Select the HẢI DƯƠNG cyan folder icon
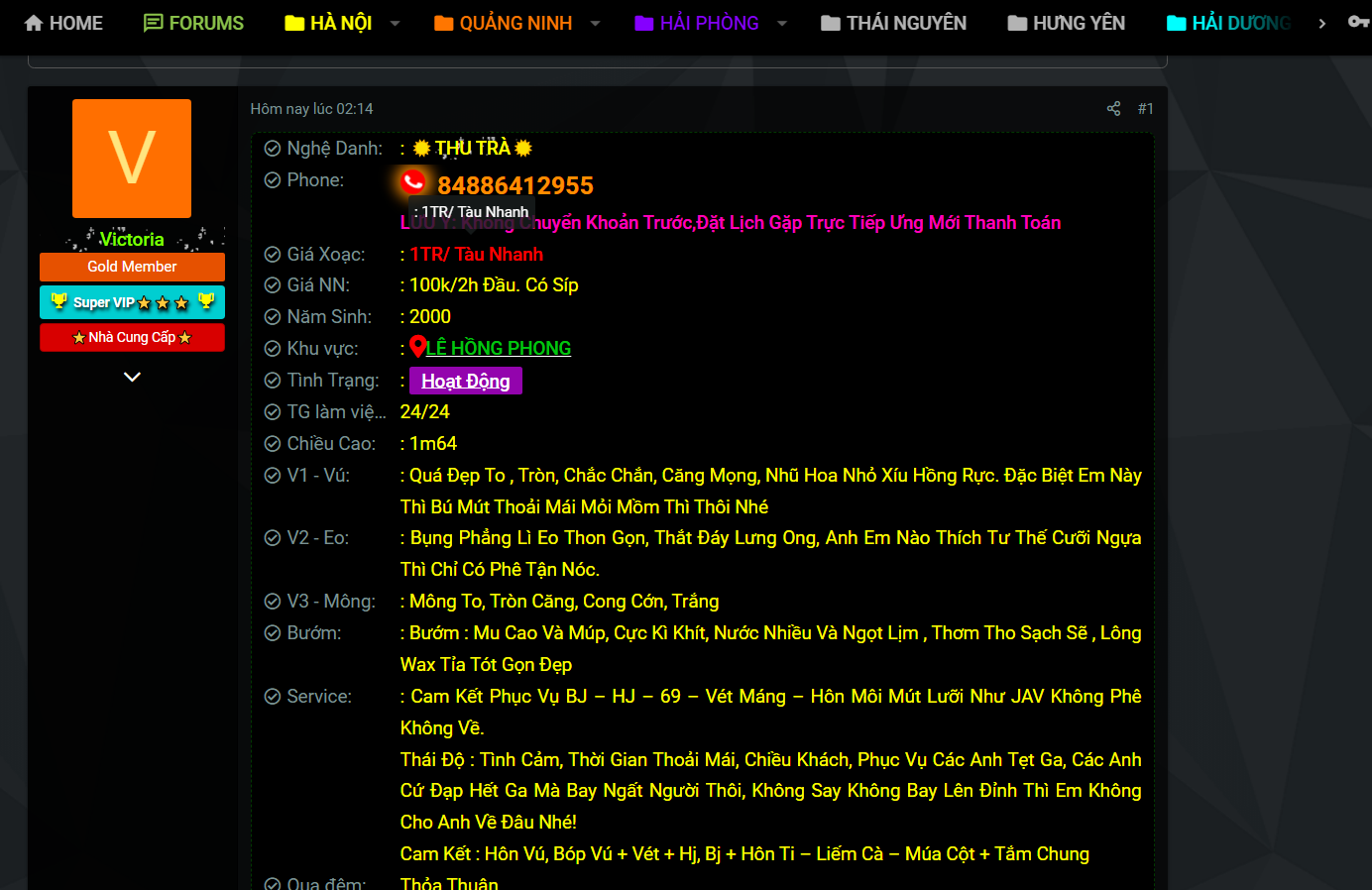This screenshot has width=1372, height=890. pyautogui.click(x=1177, y=23)
